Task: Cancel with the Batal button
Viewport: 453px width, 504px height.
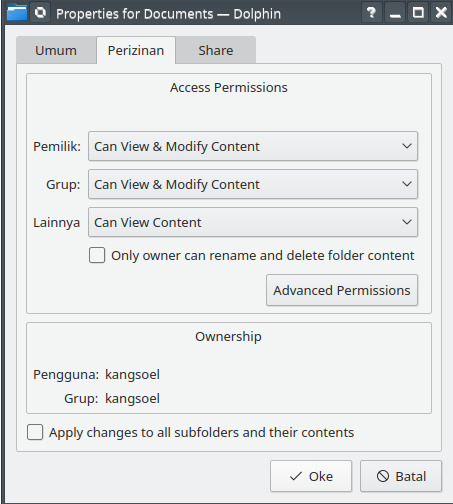Action: coord(401,476)
